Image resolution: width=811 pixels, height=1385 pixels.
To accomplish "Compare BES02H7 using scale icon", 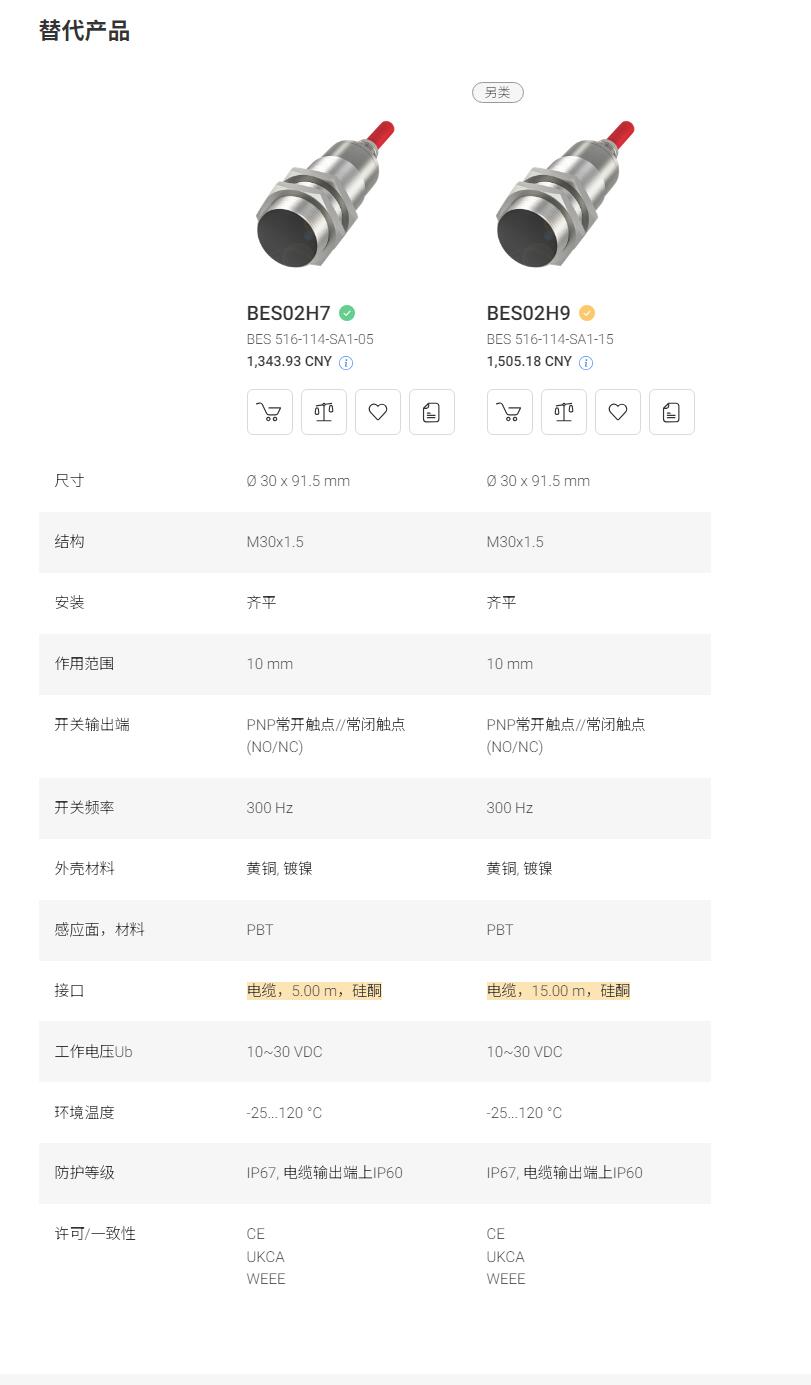I will 324,412.
